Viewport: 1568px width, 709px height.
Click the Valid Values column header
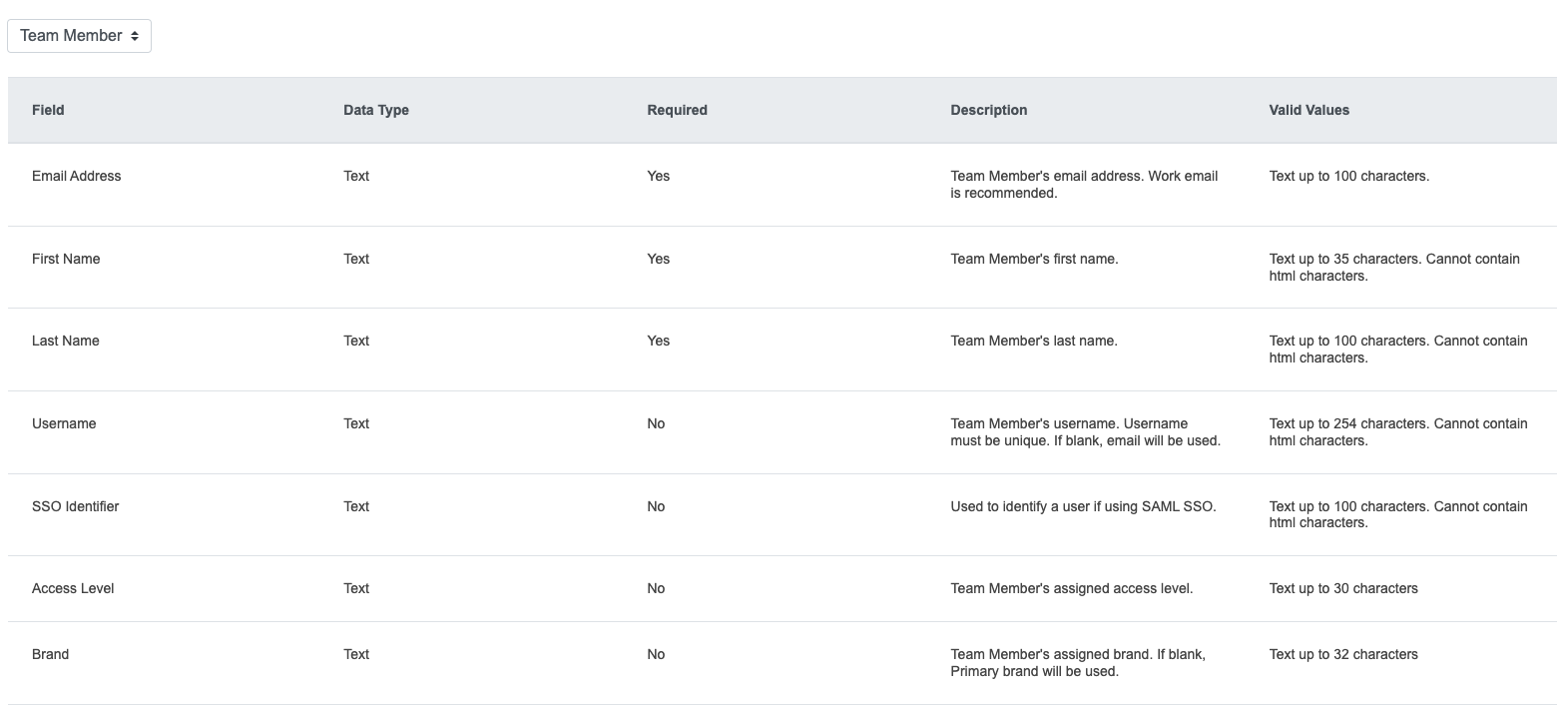coord(1308,110)
